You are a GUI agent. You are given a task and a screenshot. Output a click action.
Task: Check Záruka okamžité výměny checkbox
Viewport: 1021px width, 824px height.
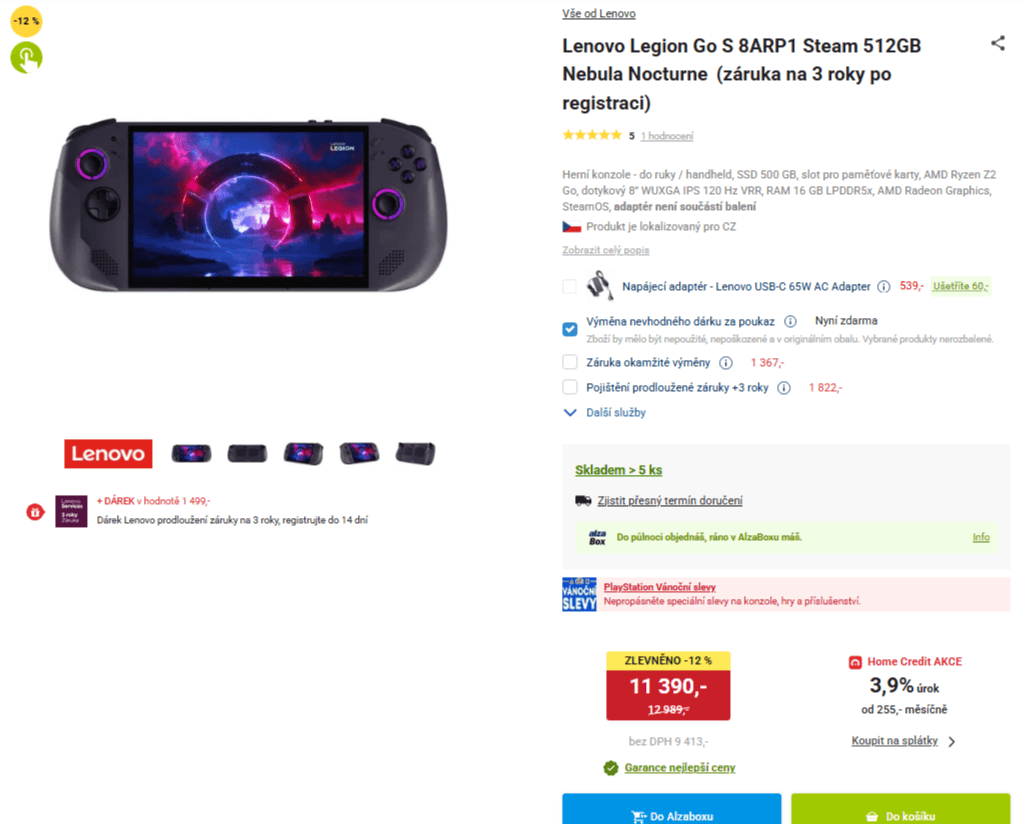coord(570,363)
